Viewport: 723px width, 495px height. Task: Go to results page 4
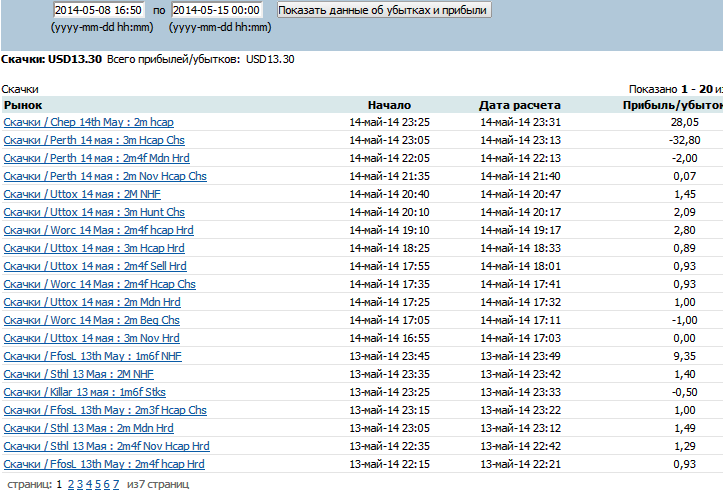[x=89, y=484]
